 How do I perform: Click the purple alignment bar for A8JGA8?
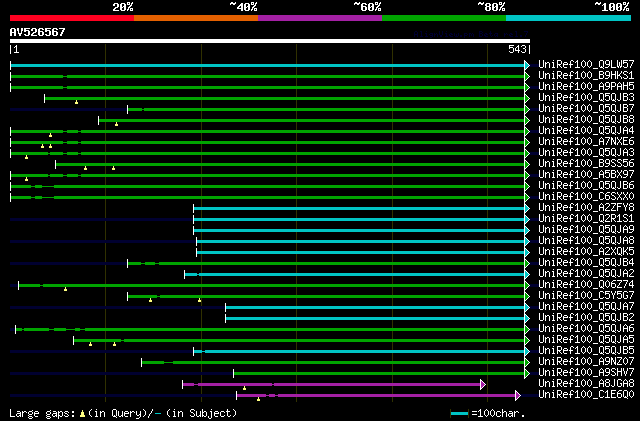[x=332, y=384]
